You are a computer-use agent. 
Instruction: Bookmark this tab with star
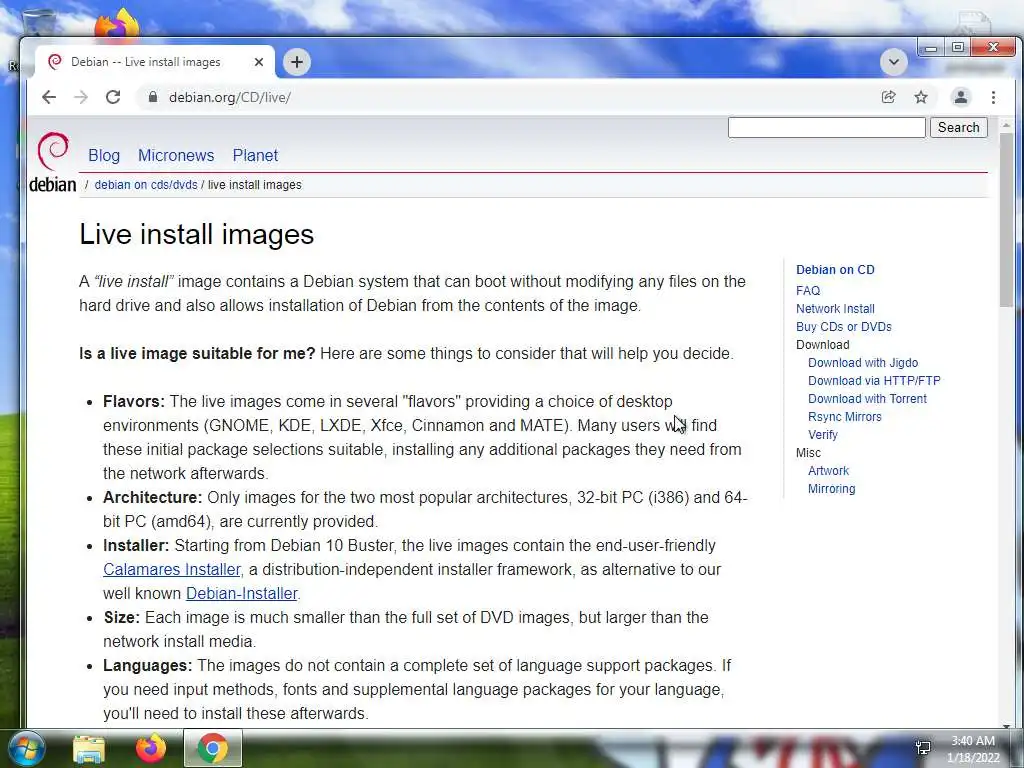(921, 97)
